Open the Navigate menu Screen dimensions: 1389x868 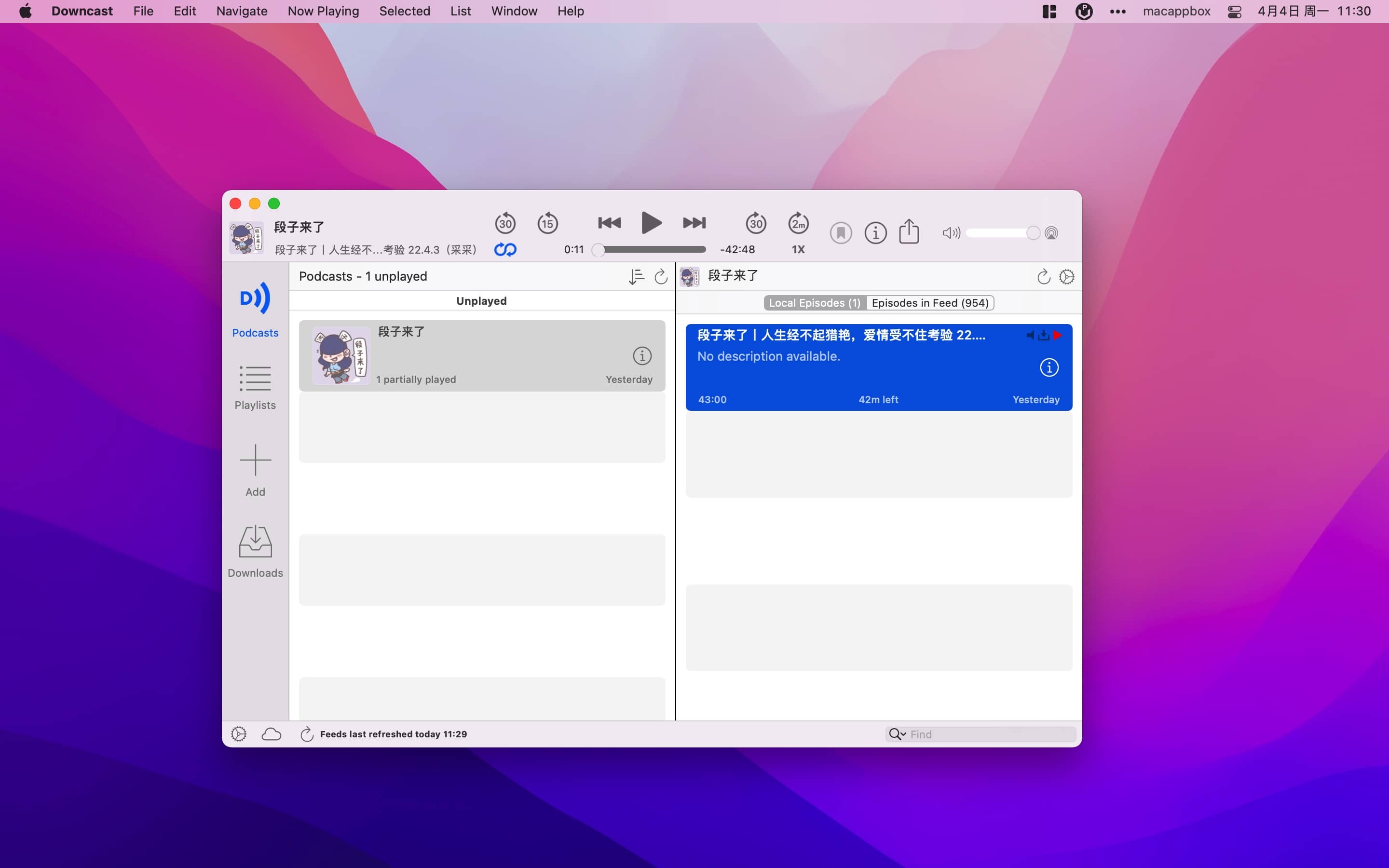[242, 11]
